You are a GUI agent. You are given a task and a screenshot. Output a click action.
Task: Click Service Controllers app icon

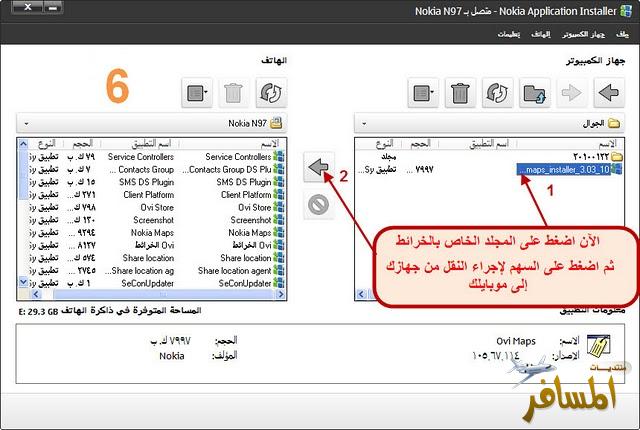[x=279, y=157]
